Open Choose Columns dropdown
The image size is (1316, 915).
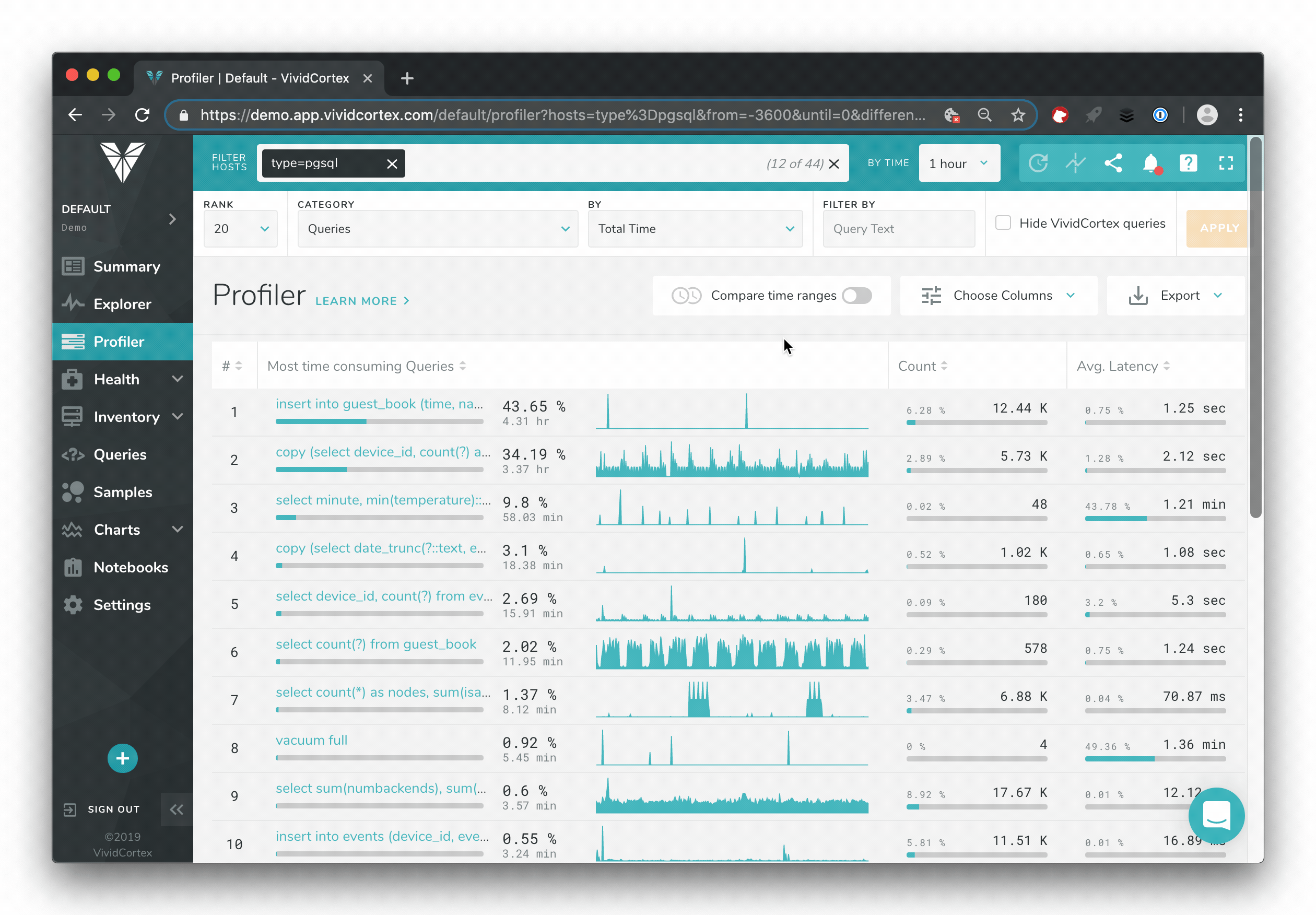coord(998,295)
